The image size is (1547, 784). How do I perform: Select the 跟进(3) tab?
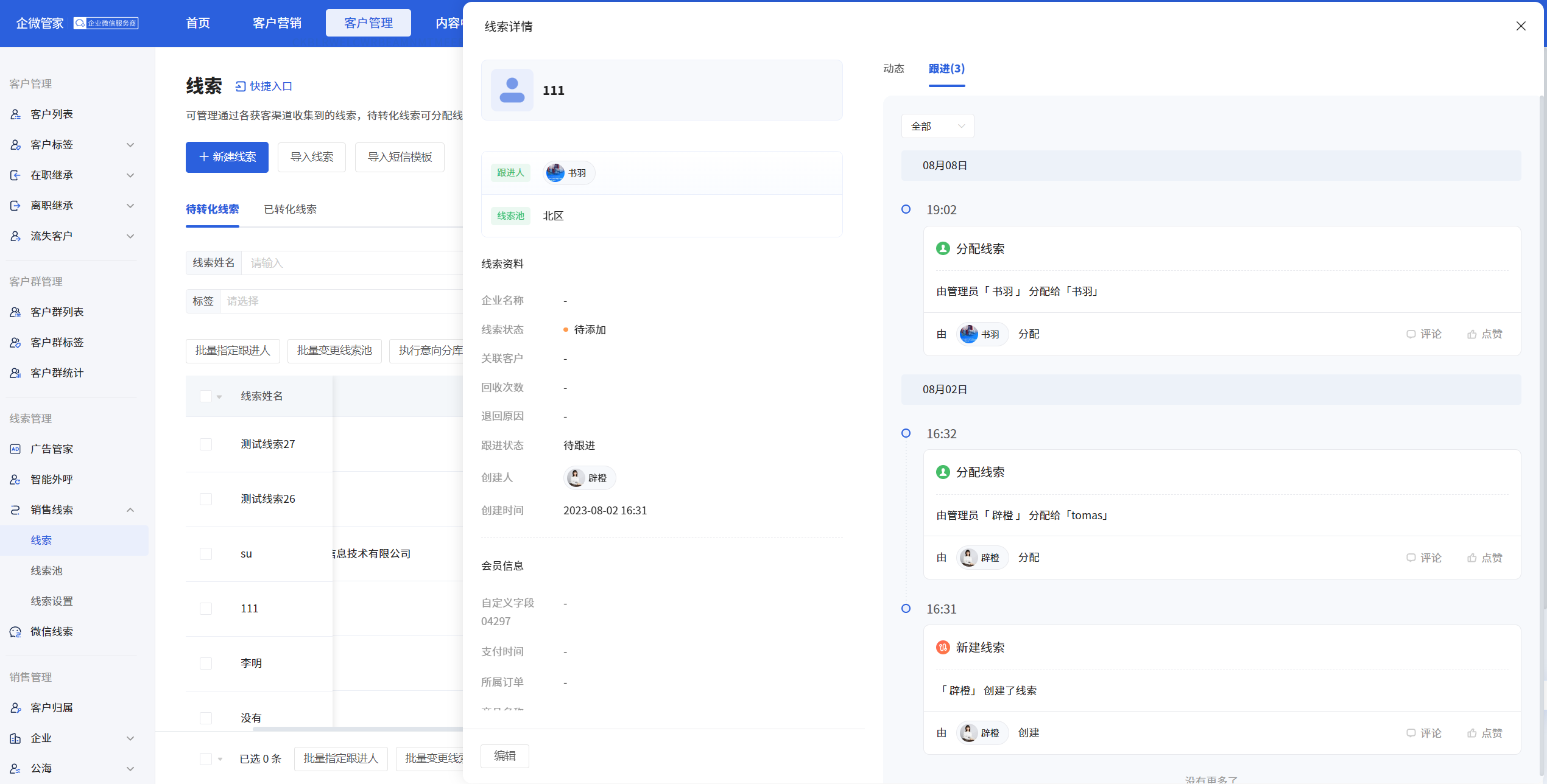click(946, 69)
